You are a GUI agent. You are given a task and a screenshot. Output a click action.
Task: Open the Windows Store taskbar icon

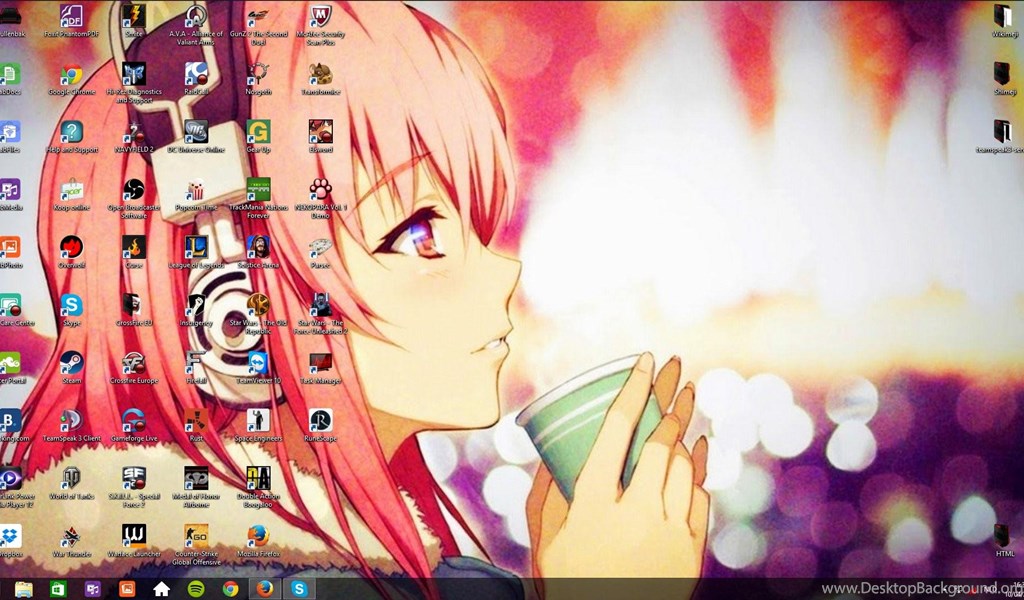pos(58,589)
